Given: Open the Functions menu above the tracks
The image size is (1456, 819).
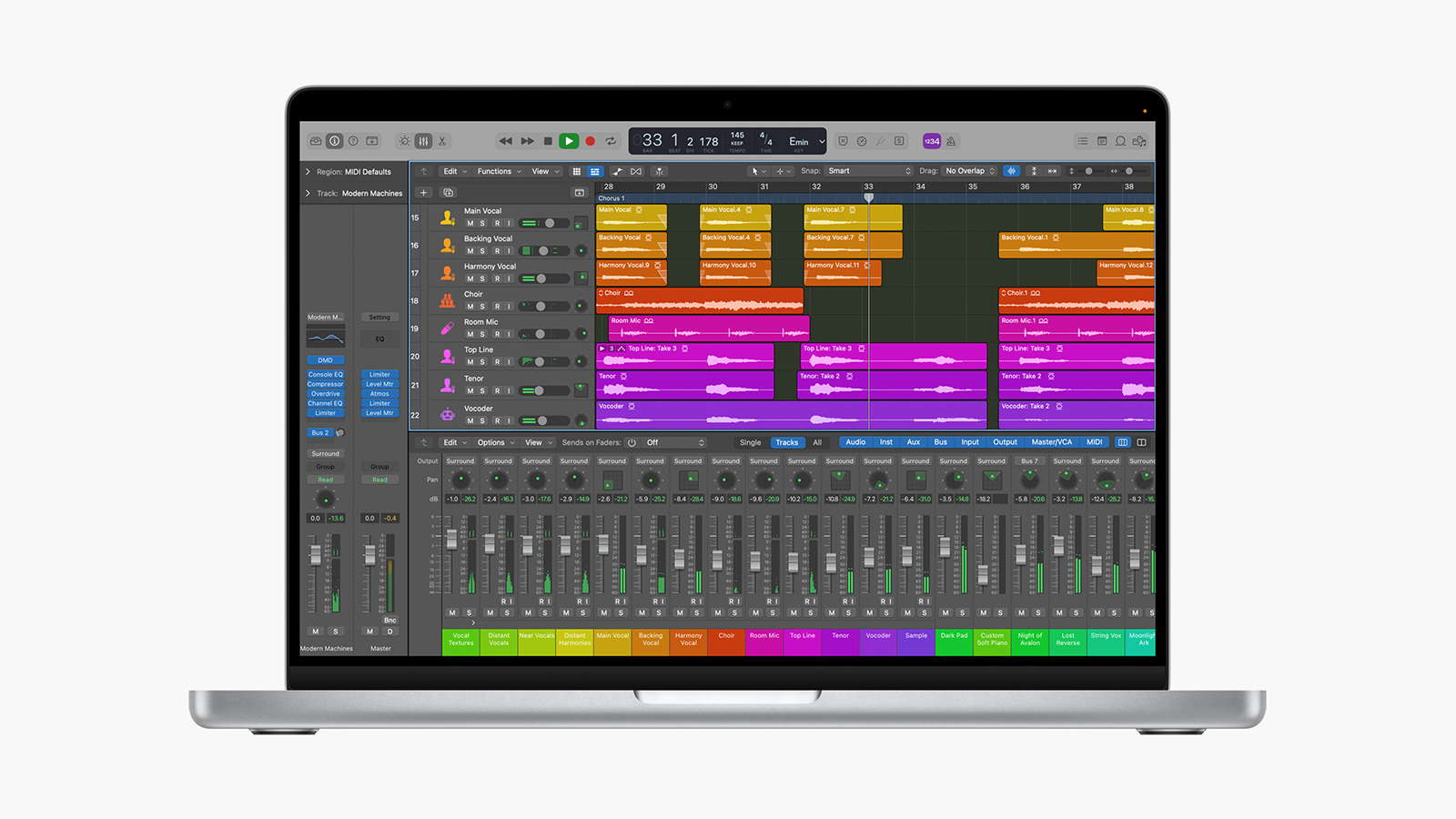Looking at the screenshot, I should point(497,170).
